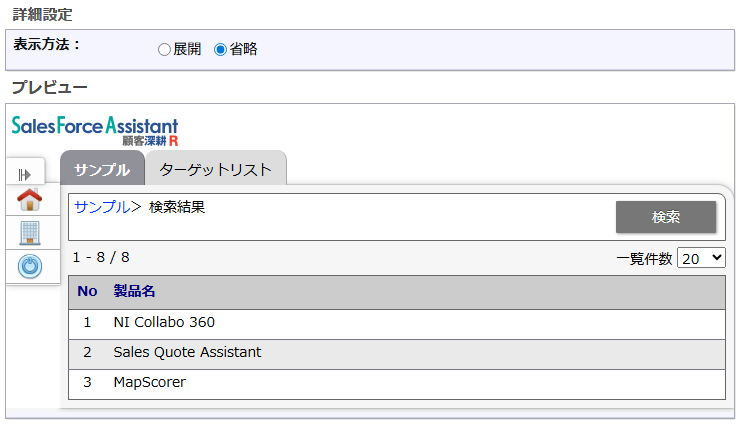Switch to the サンプル tab
Screen dimensions: 742x424
point(102,169)
